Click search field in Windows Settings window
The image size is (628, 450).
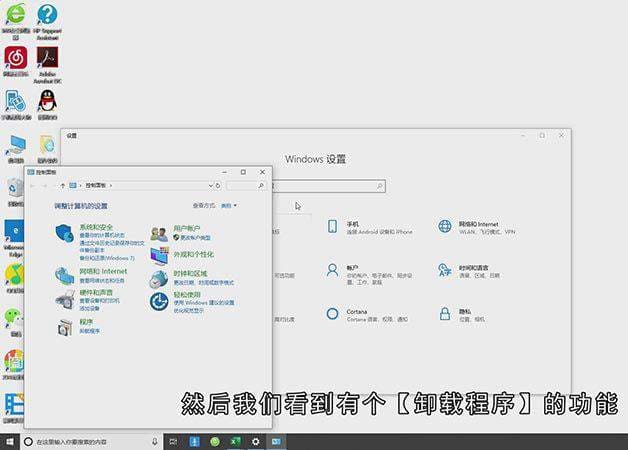328,186
